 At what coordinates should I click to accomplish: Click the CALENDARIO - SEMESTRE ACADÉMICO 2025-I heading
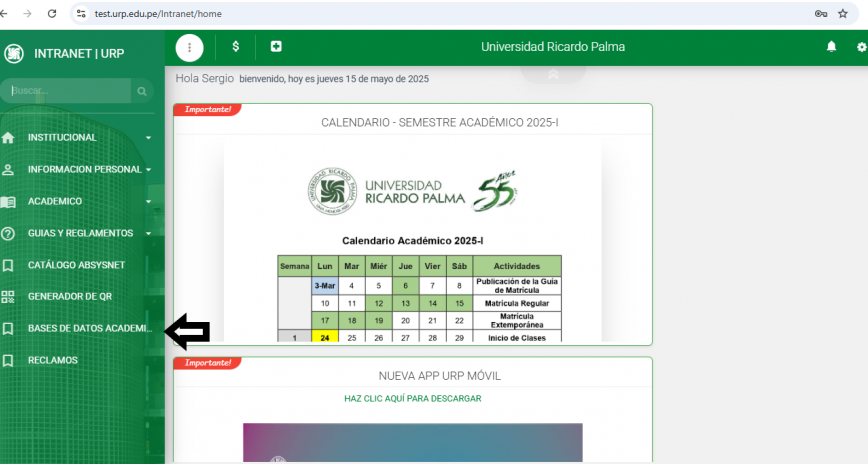tap(440, 122)
